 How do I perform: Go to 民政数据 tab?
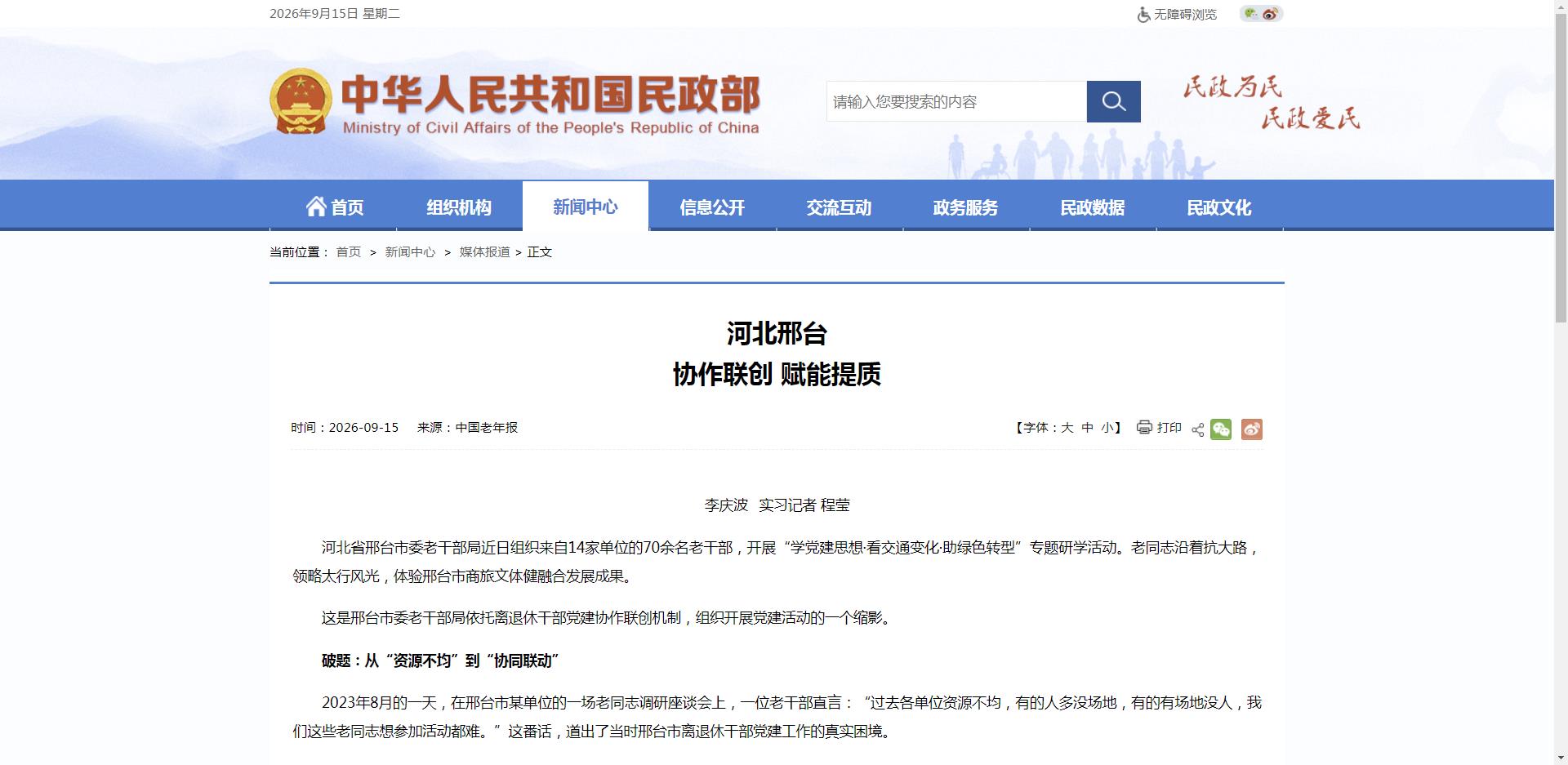tap(1093, 207)
